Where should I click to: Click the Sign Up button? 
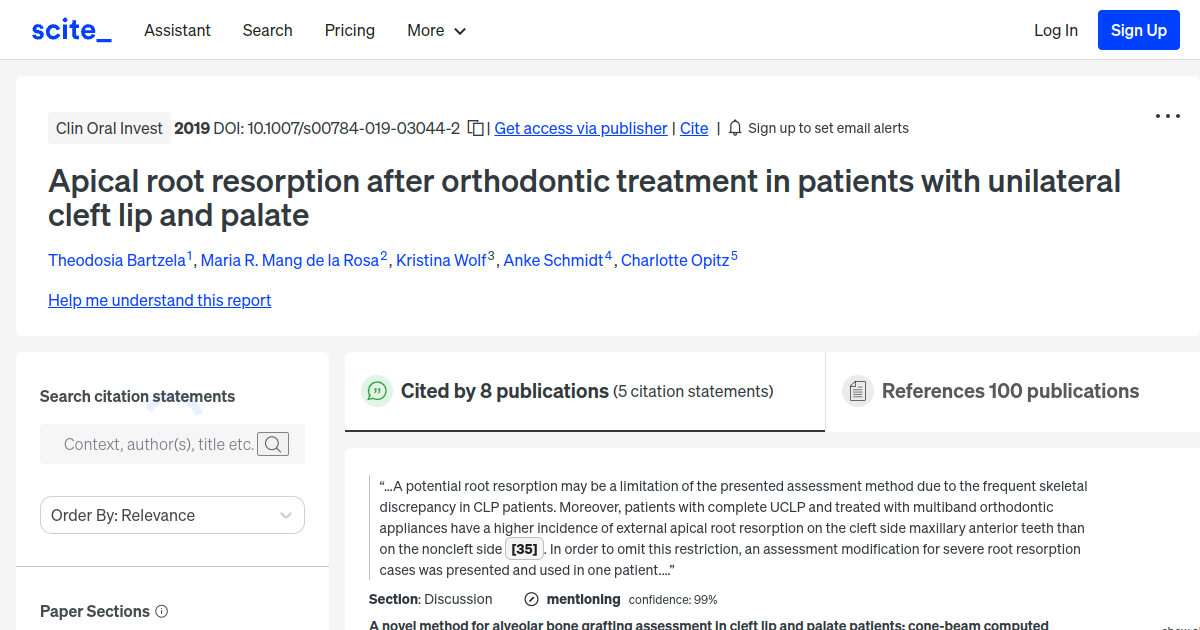tap(1138, 29)
